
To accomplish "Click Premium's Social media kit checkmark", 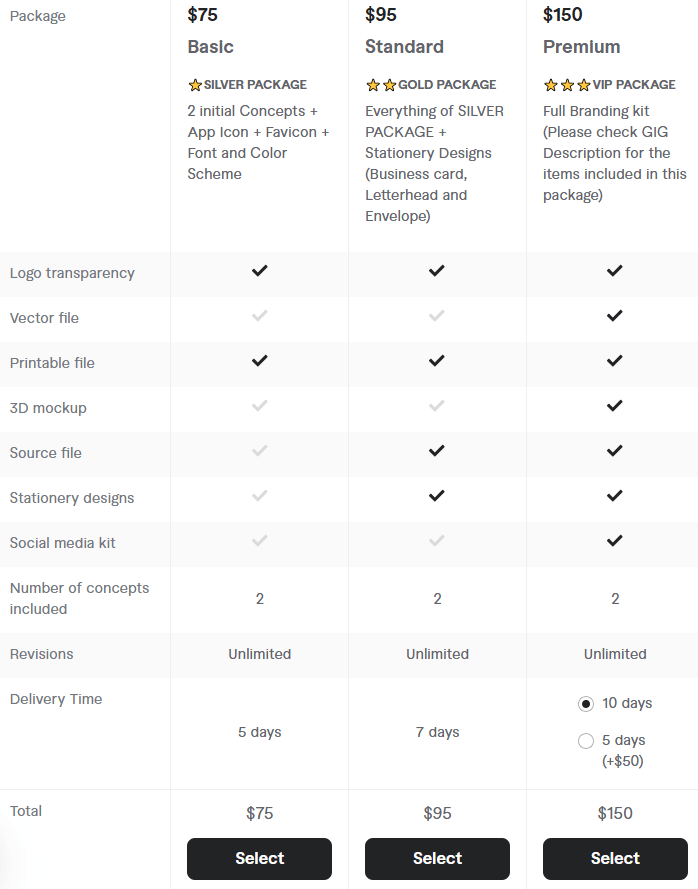I will click(x=615, y=541).
